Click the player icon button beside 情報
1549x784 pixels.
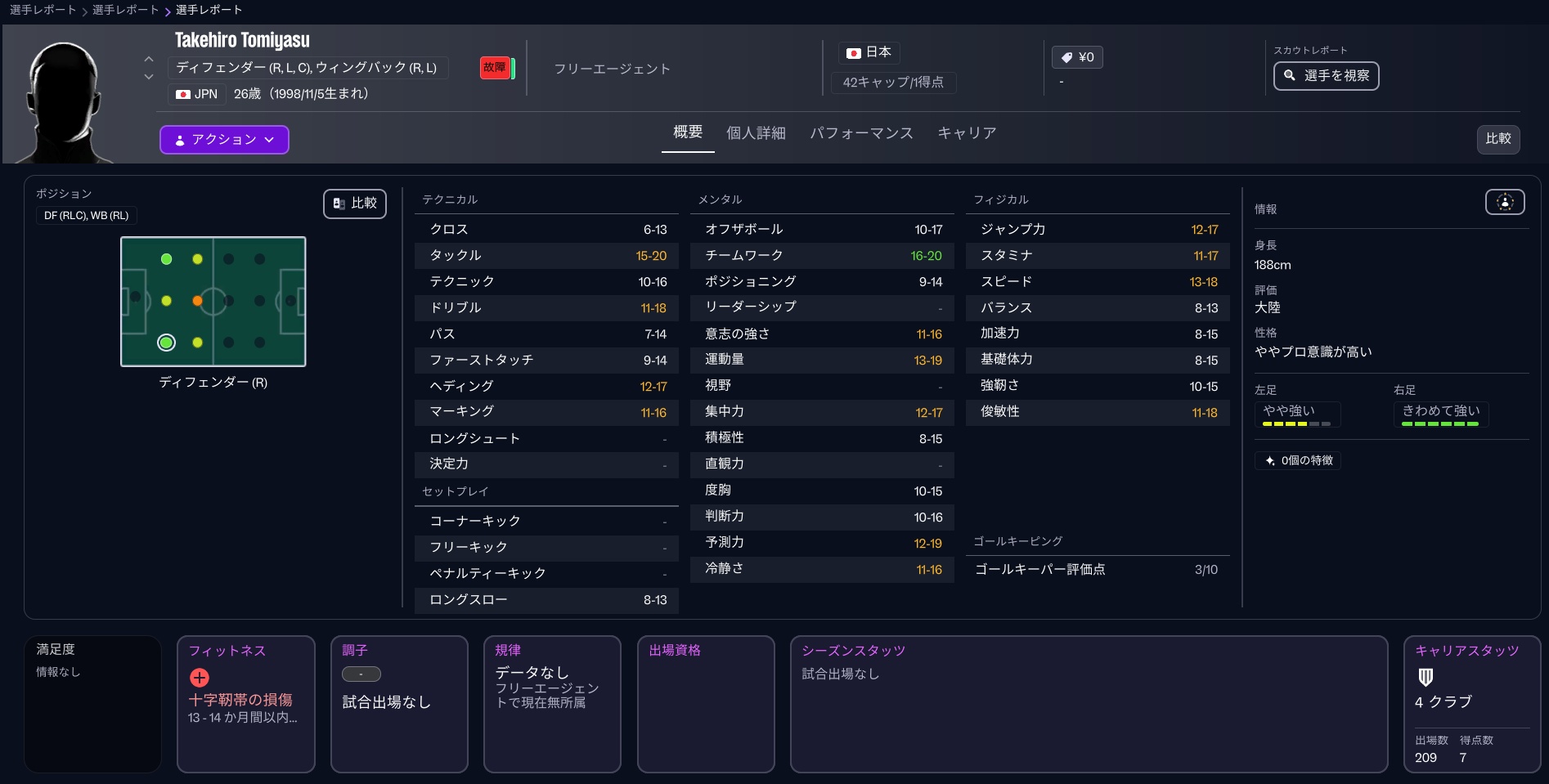(1505, 202)
